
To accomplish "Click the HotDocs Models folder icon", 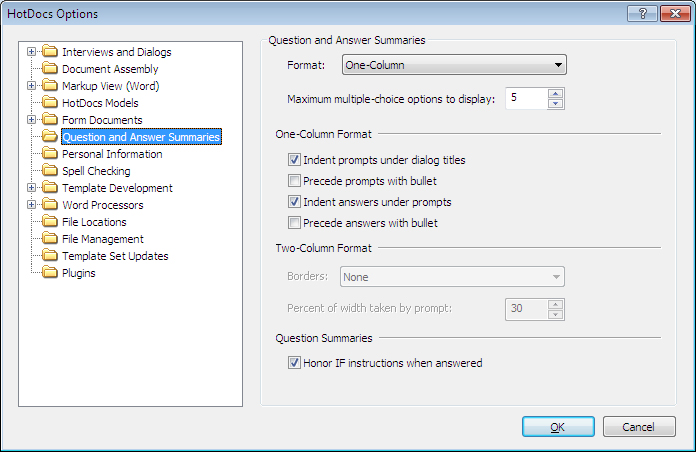I will (x=49, y=103).
